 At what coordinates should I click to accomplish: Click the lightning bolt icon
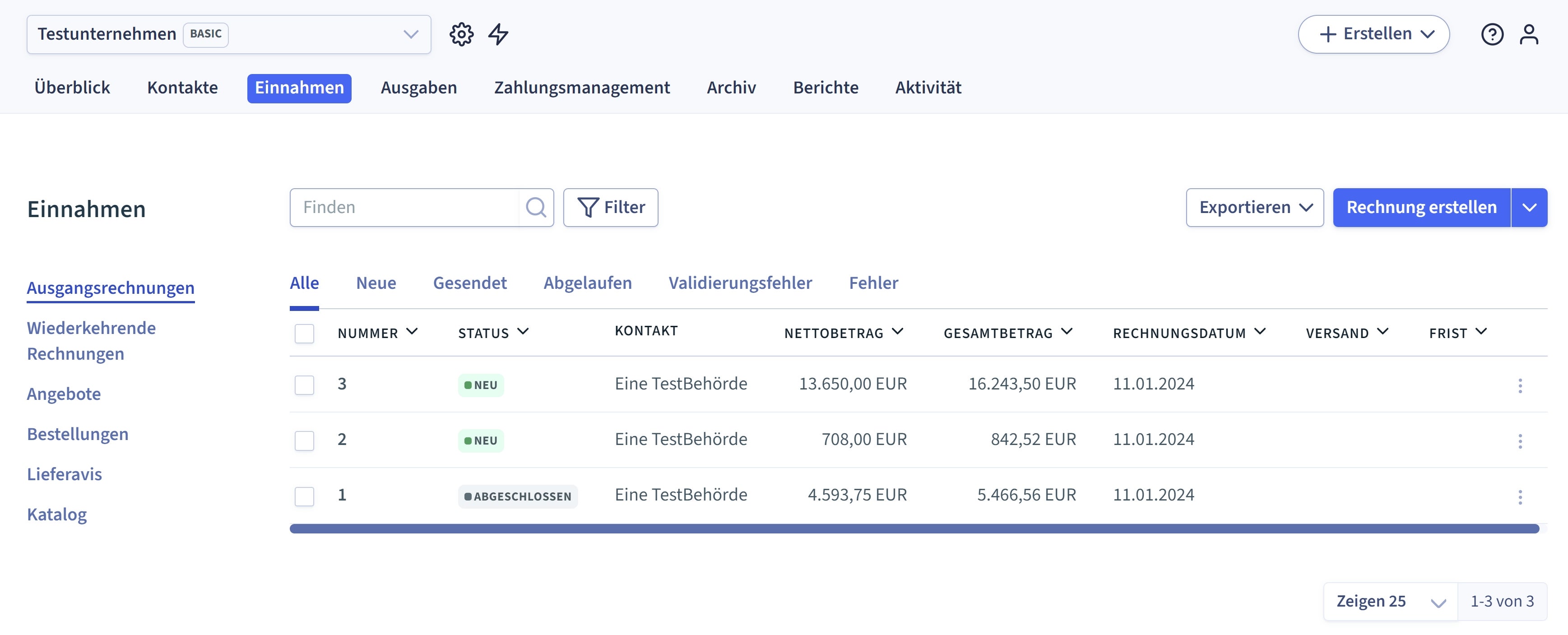[x=498, y=34]
